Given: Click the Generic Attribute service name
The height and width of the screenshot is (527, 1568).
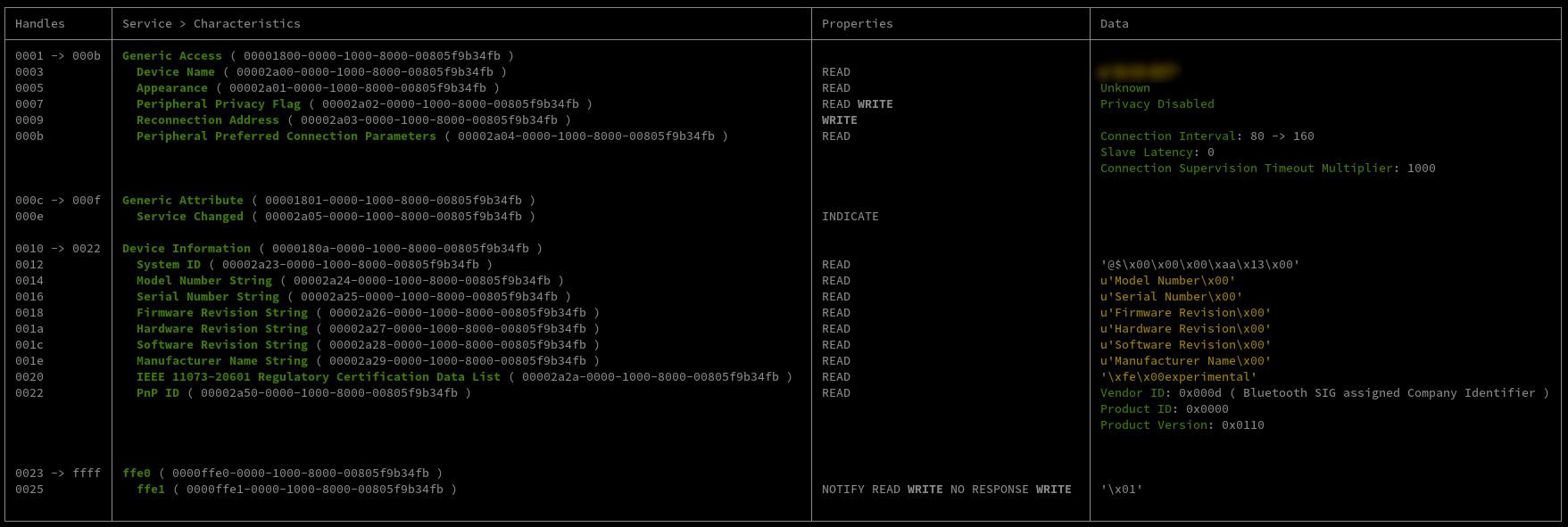Looking at the screenshot, I should (182, 201).
